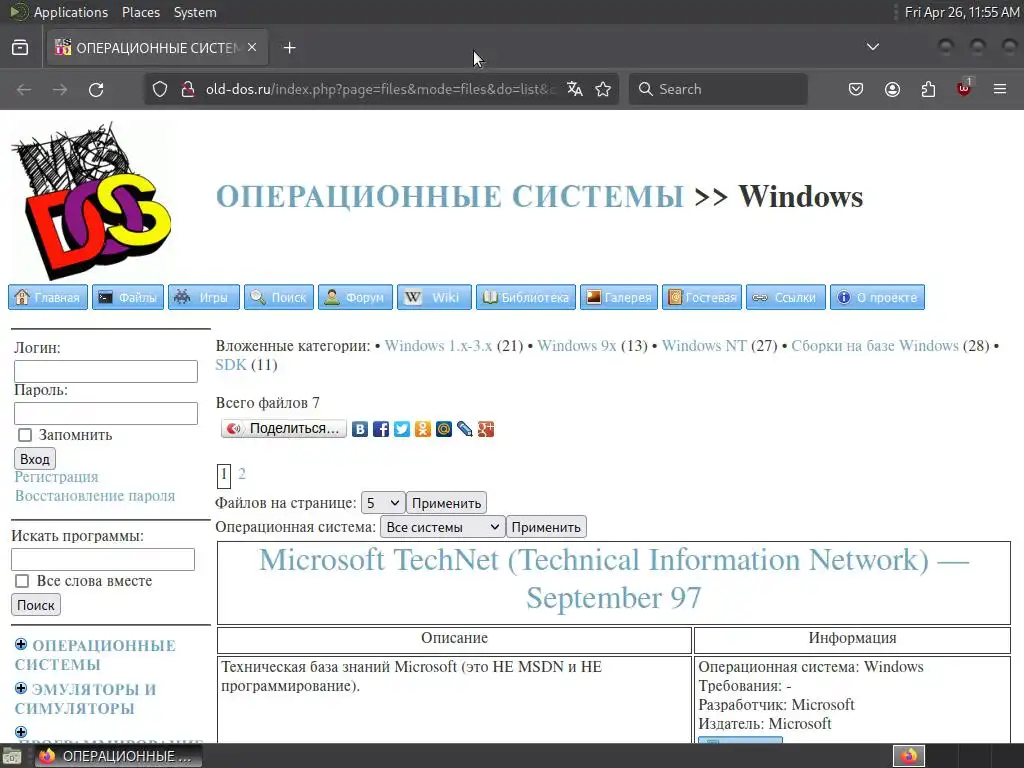Open the SDK subcategory link

coord(231,364)
